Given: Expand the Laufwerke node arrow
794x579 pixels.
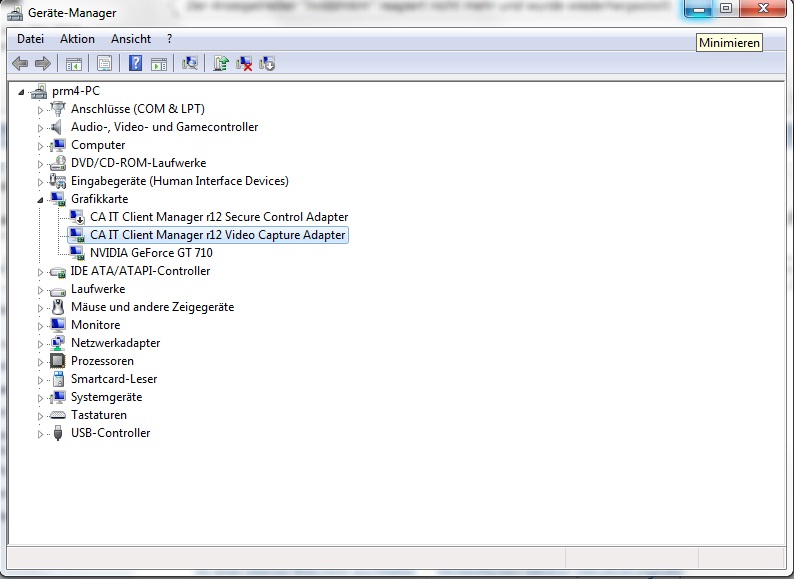Looking at the screenshot, I should pos(40,290).
